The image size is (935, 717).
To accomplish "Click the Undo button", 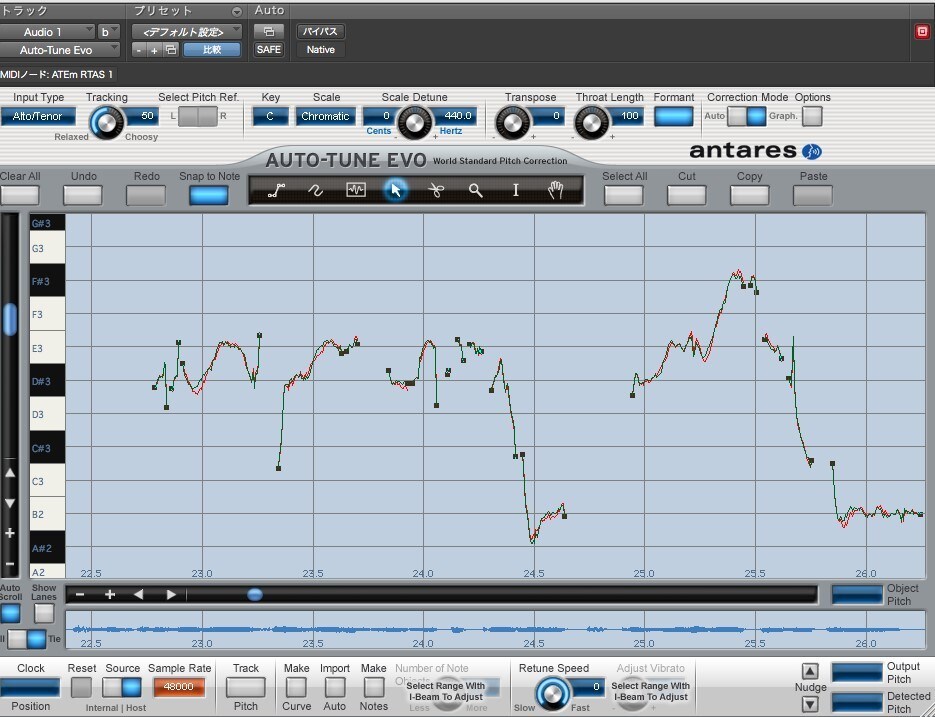I will [83, 195].
